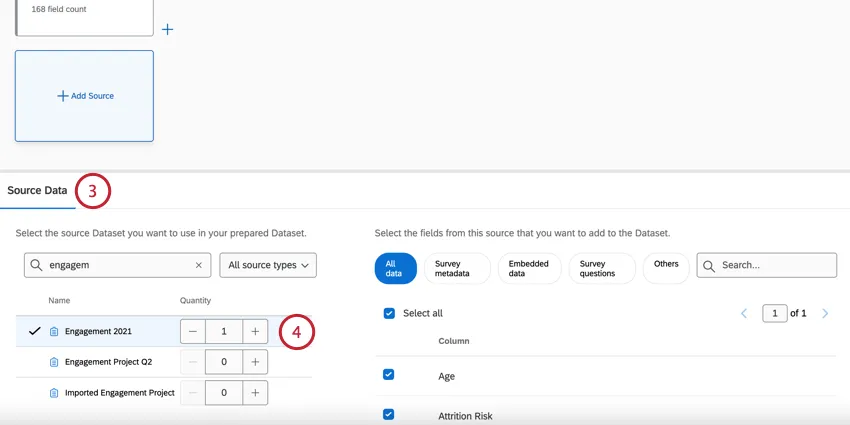The image size is (850, 425).
Task: Select the Embedded data filter pill
Action: click(x=529, y=268)
